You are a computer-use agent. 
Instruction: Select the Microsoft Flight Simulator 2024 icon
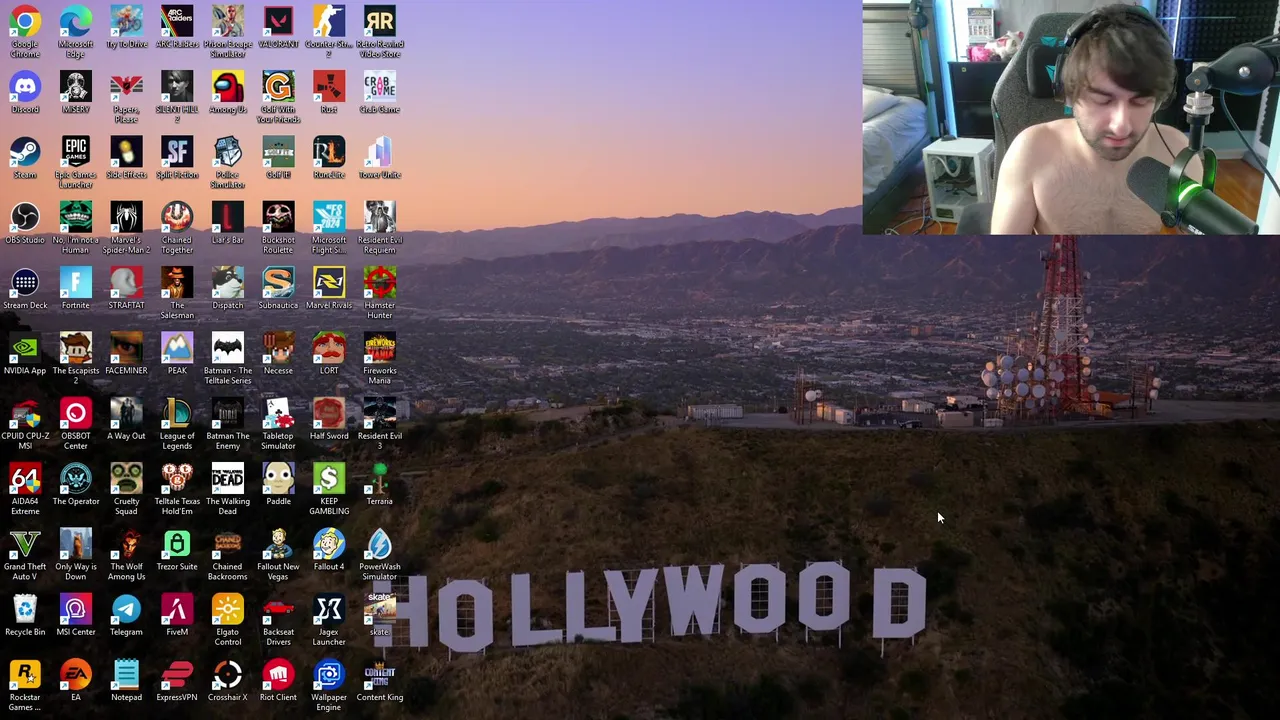329,216
